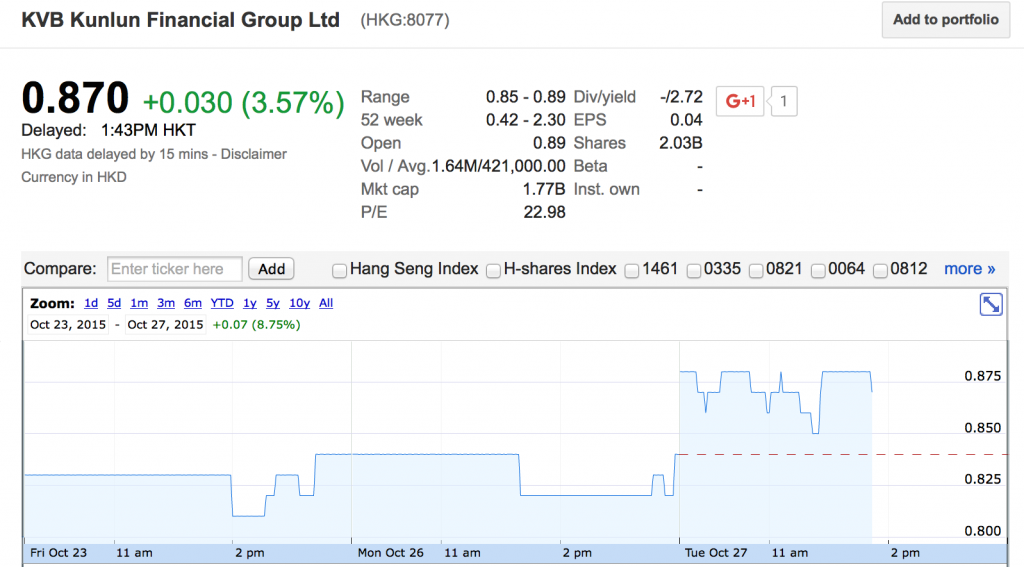1024x567 pixels.
Task: Click the Div/yield value -/2.72
Action: click(x=682, y=97)
